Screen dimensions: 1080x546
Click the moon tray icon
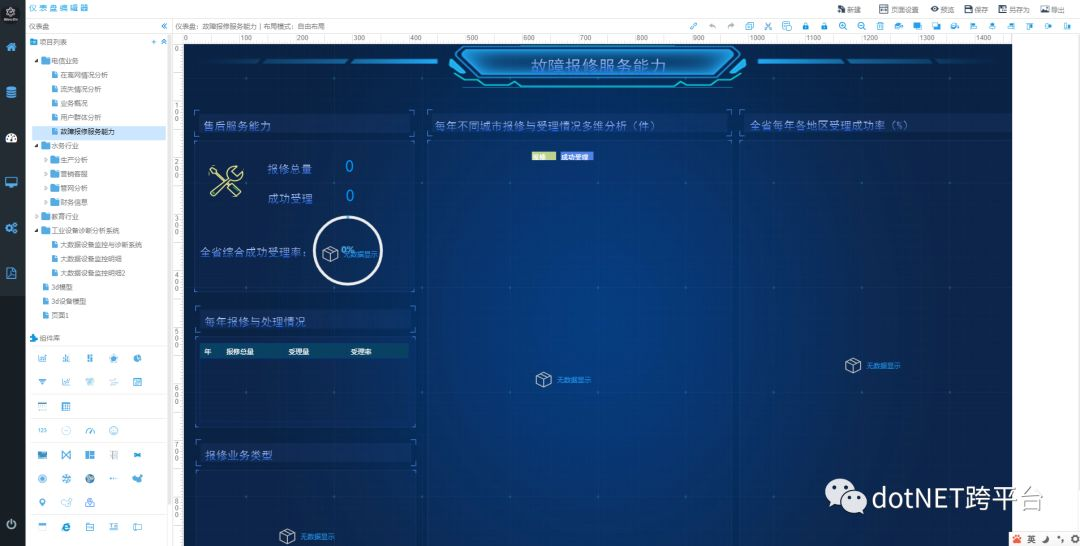tap(1046, 539)
